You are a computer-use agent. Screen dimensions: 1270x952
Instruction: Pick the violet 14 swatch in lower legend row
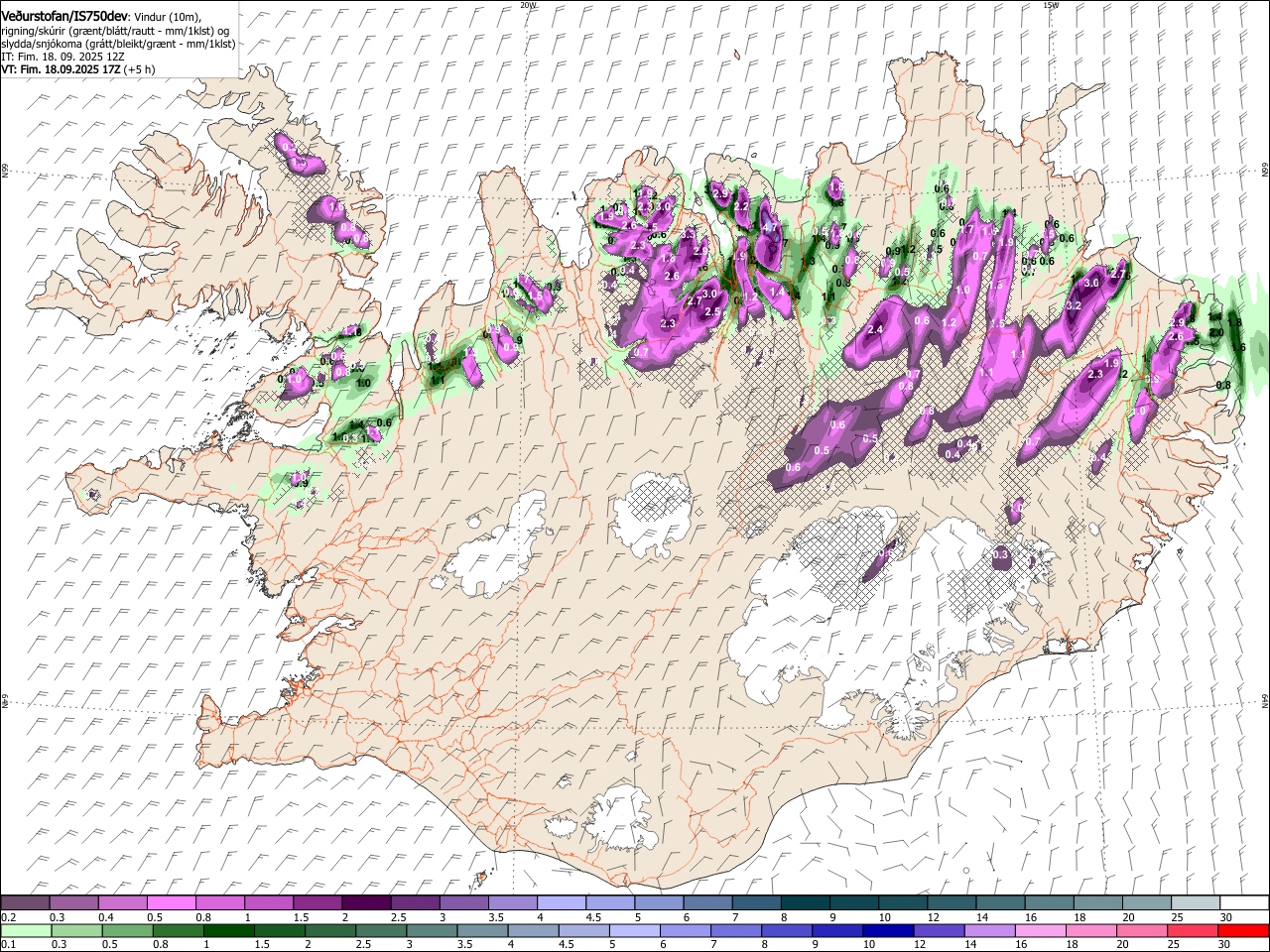(990, 930)
